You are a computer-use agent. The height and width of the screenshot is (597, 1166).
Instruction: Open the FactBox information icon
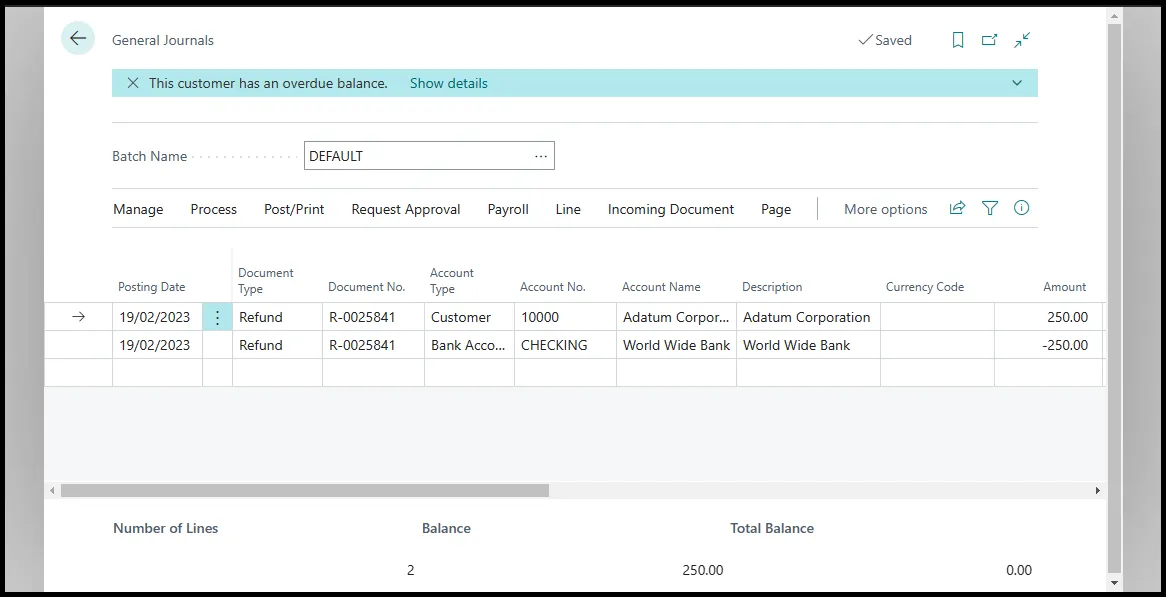[1022, 208]
